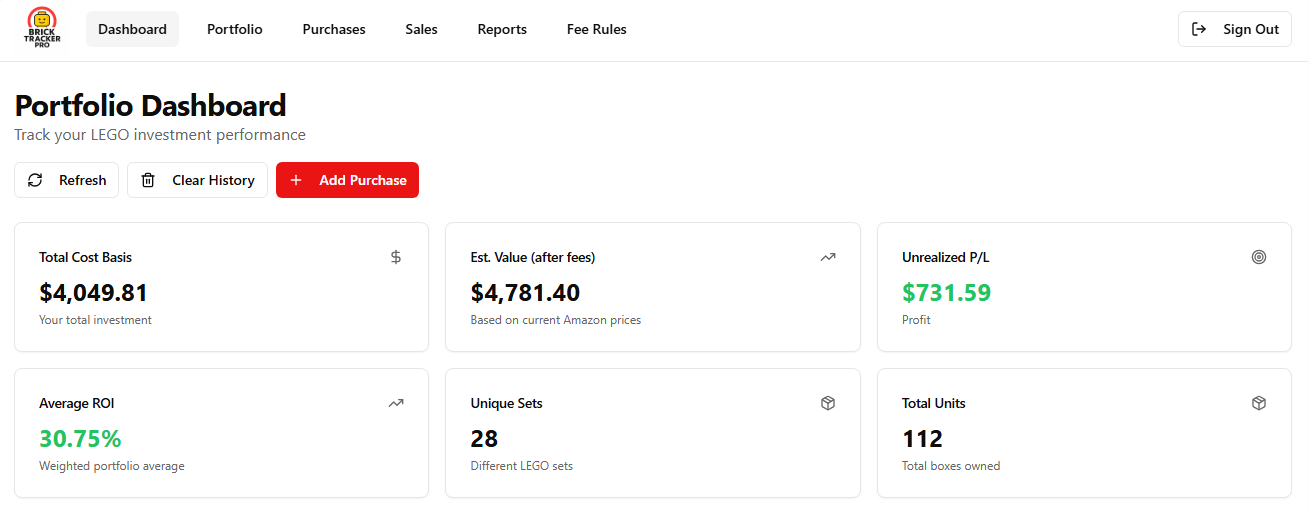Image resolution: width=1309 pixels, height=512 pixels.
Task: Click the $731.59 profit value
Action: click(946, 293)
